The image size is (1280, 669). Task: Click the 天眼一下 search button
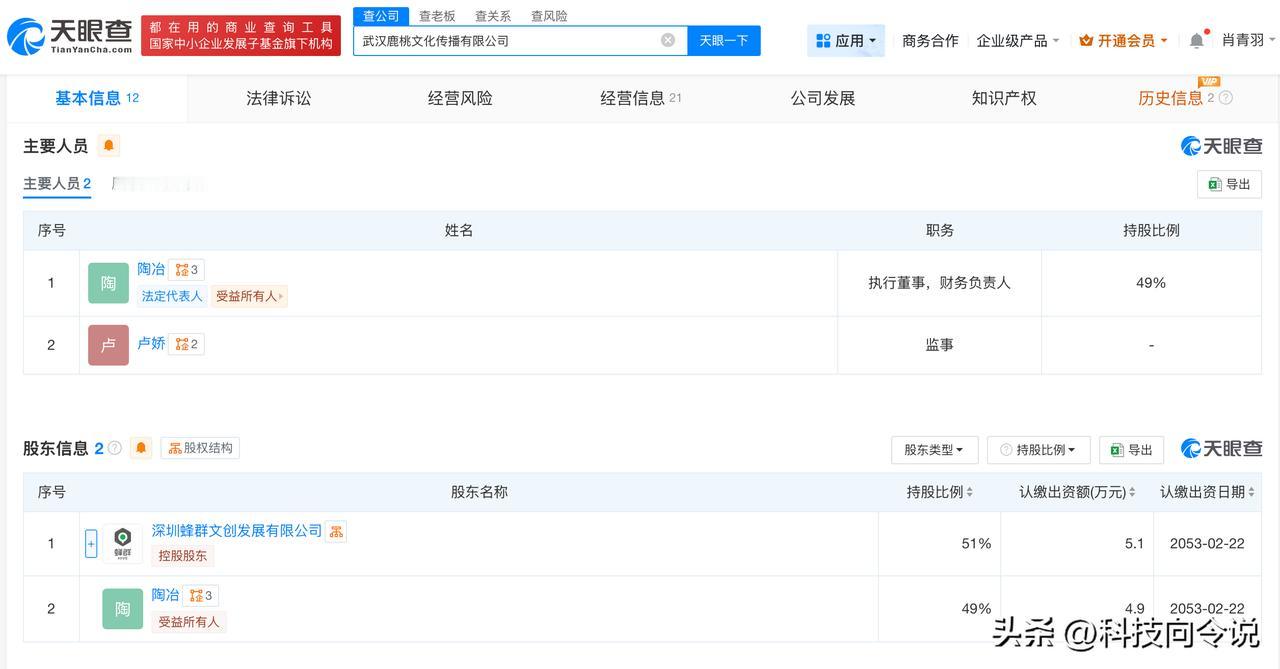click(724, 40)
